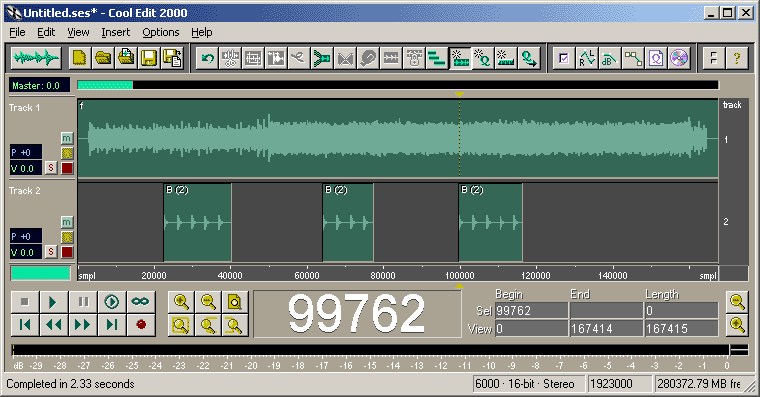Click the Track 1 pan field P +0
The width and height of the screenshot is (760, 397).
click(26, 152)
